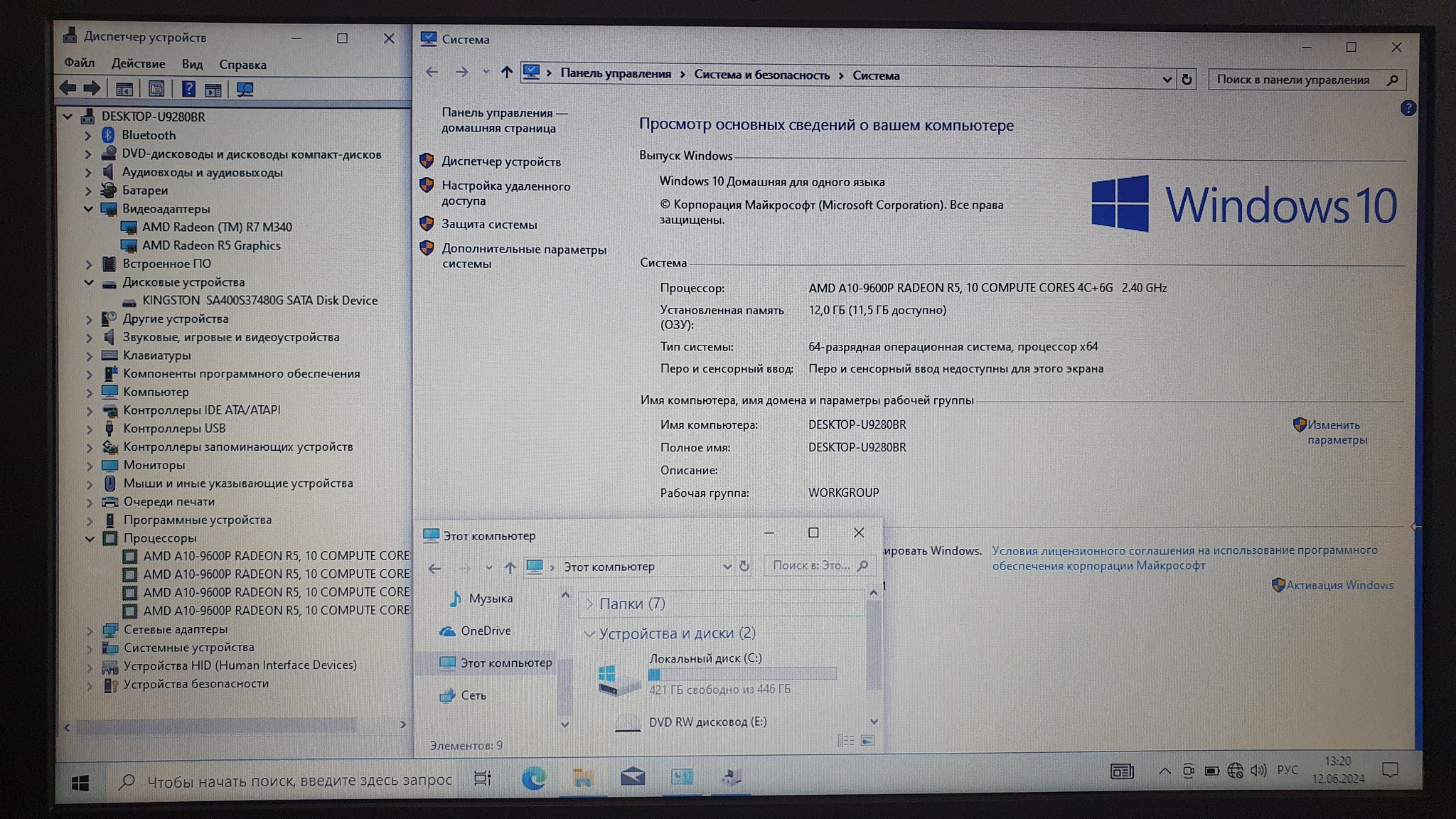Viewport: 1456px width, 819px height.
Task: Click the Device Manager help toolbar icon
Action: point(188,90)
